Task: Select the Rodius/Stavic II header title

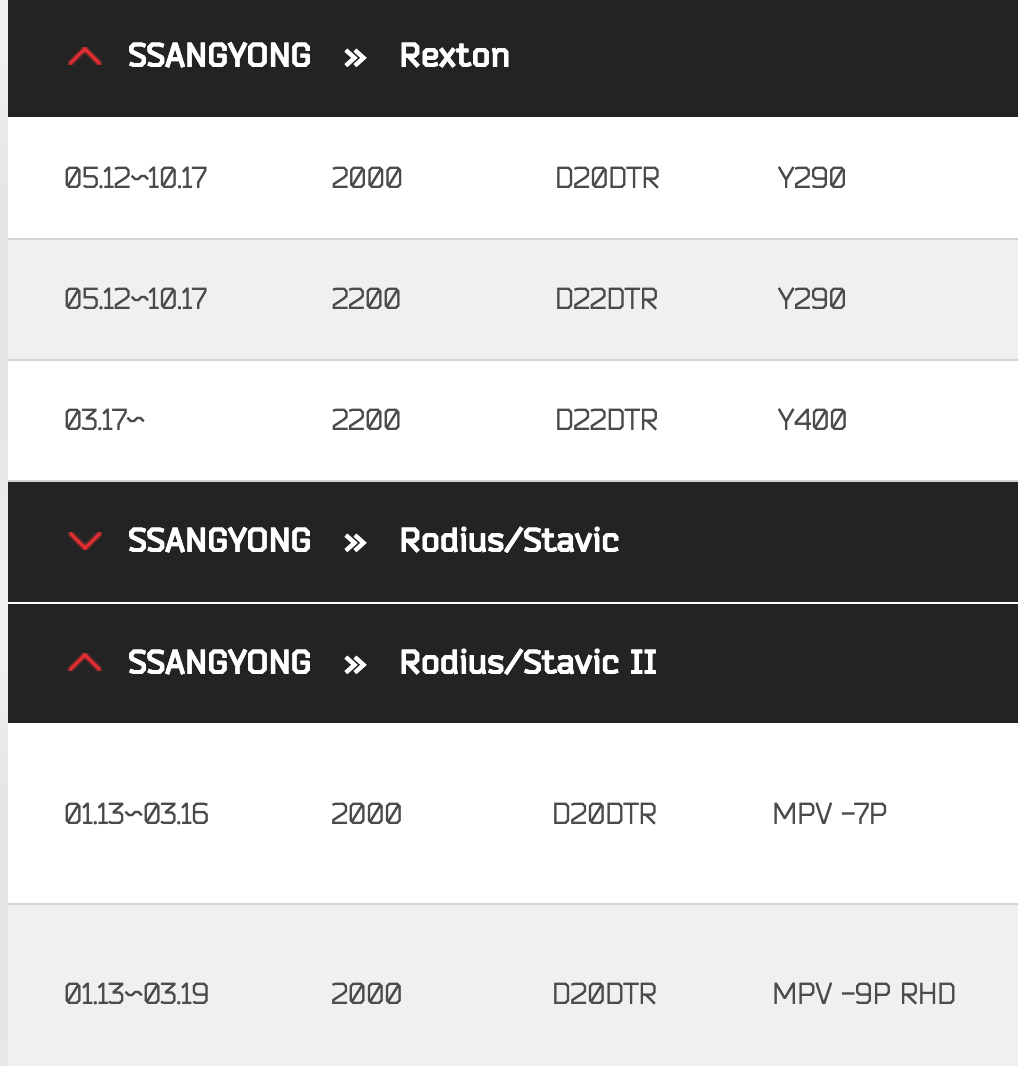Action: tap(528, 663)
